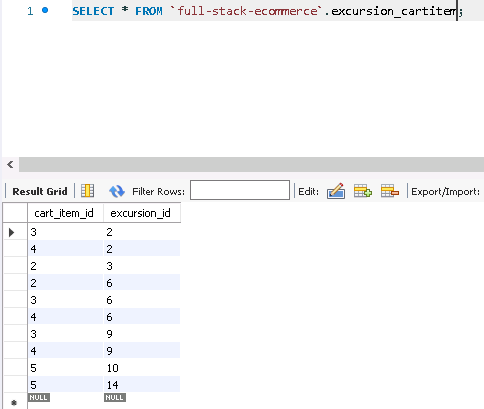The height and width of the screenshot is (409, 484).
Task: Click the NULL cell under excursion_id
Action: click(115, 397)
